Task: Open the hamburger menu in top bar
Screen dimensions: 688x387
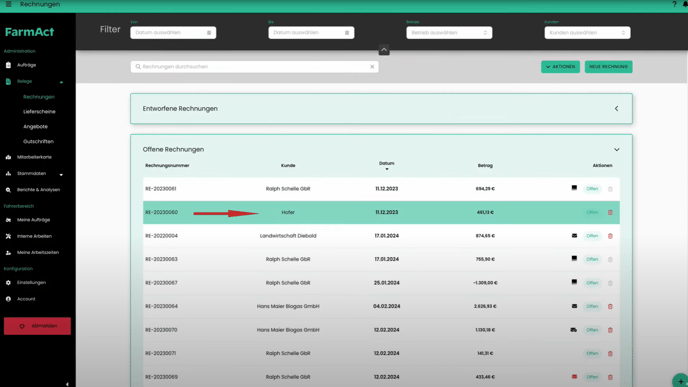Action: click(x=8, y=4)
